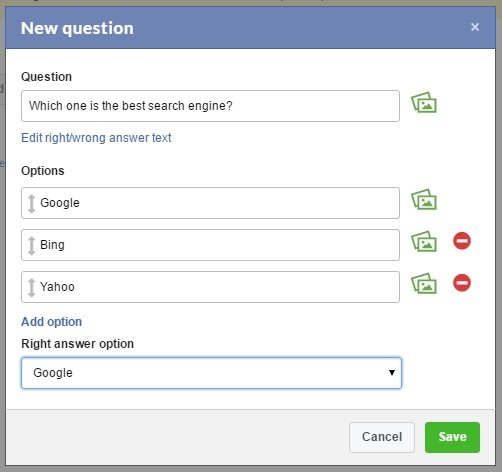
Task: Open Edit right/wrong answer text link
Action: coord(96,138)
